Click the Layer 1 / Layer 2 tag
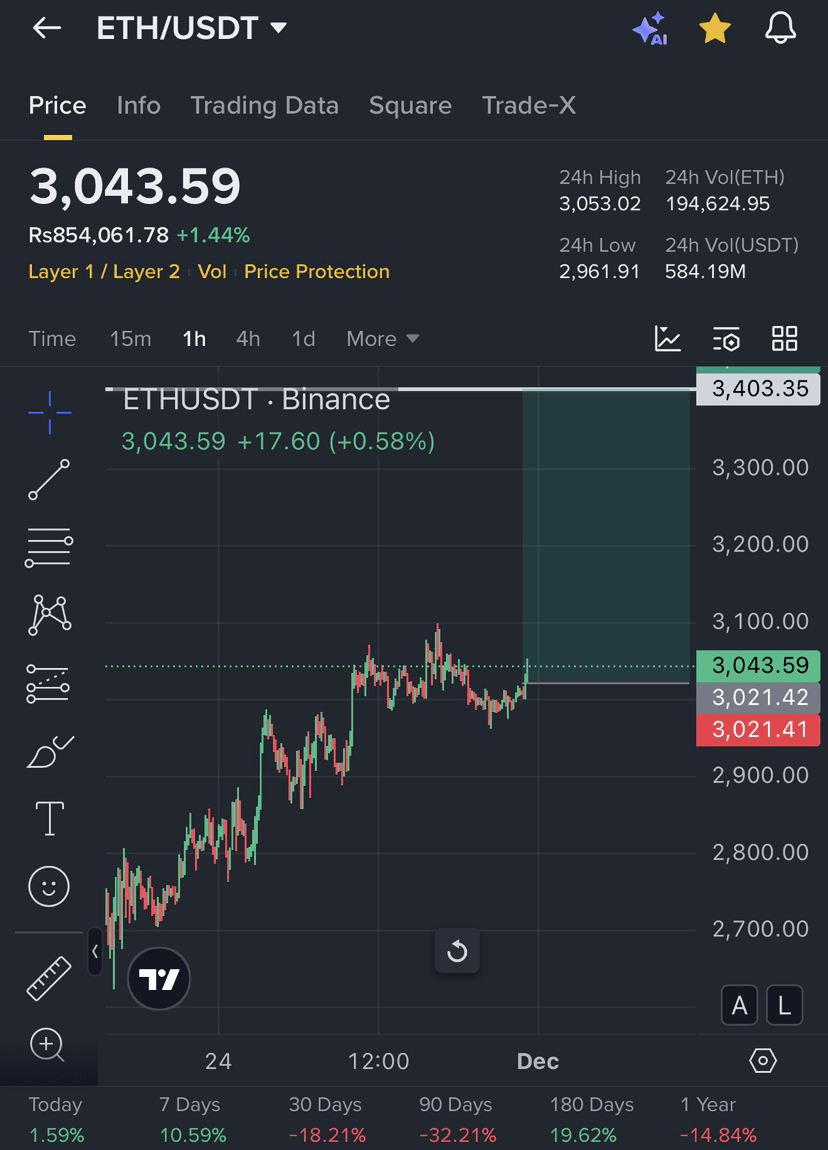The width and height of the screenshot is (828, 1150). tap(104, 271)
